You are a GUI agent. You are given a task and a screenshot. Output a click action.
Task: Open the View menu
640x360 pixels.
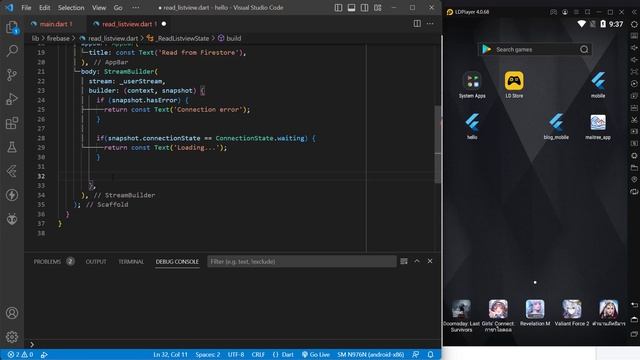tap(99, 8)
